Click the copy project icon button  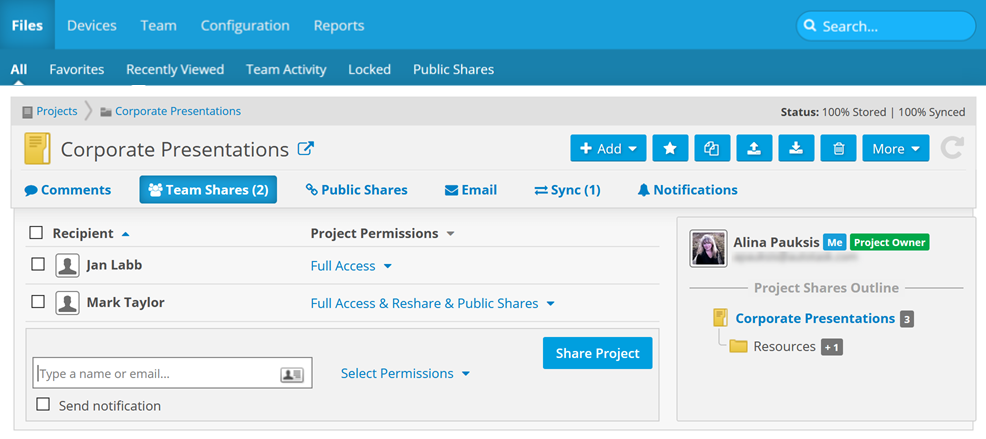(711, 149)
